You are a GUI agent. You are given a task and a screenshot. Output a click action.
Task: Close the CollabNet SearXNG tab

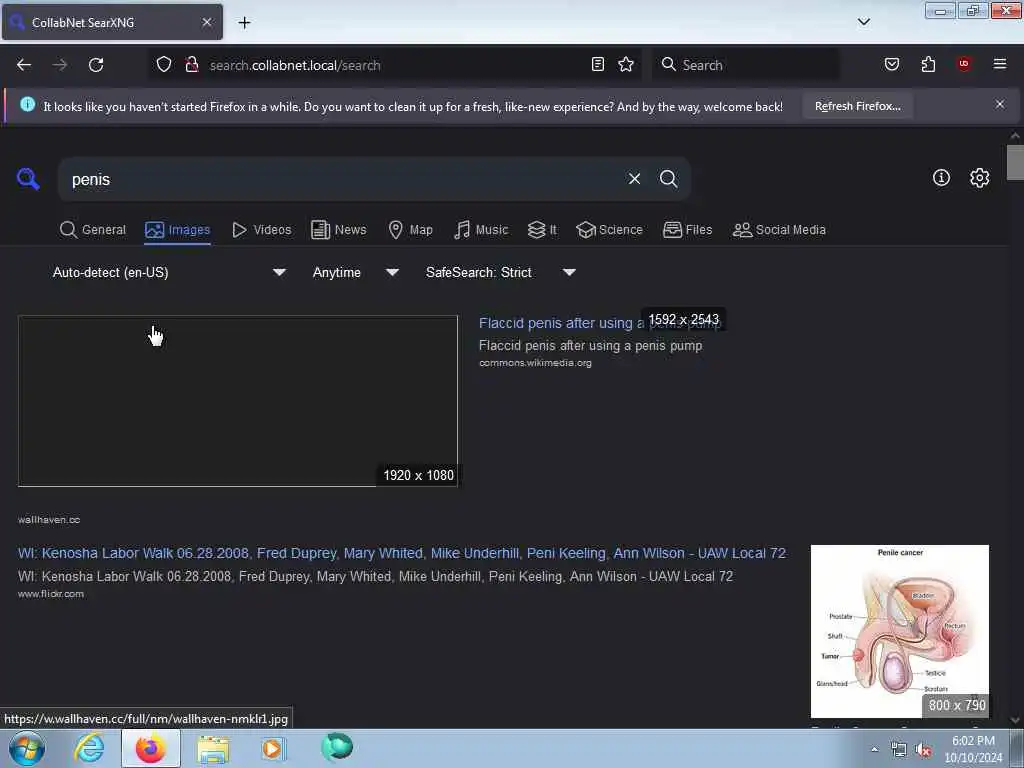206,22
